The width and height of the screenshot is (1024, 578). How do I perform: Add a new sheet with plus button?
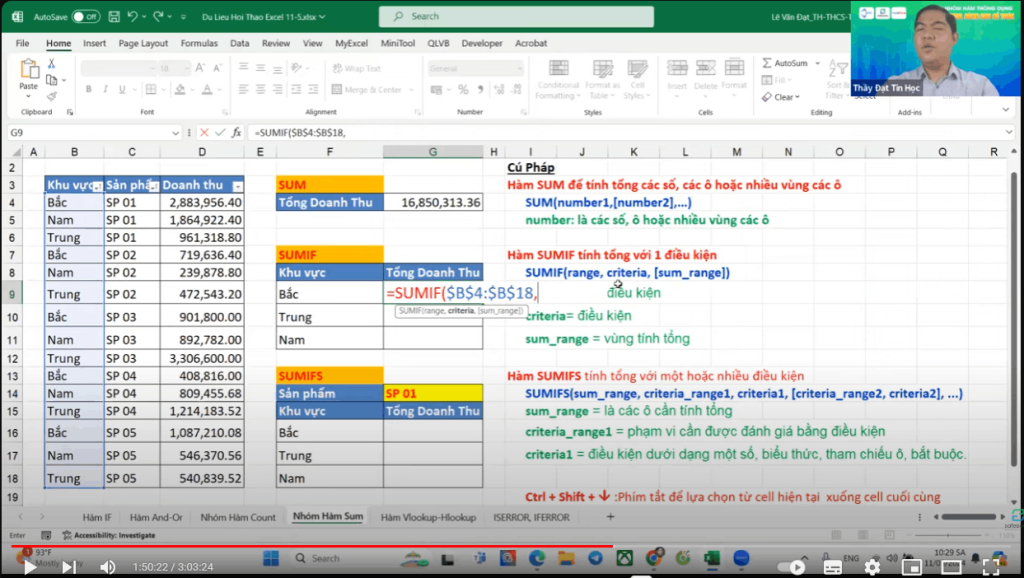(611, 517)
